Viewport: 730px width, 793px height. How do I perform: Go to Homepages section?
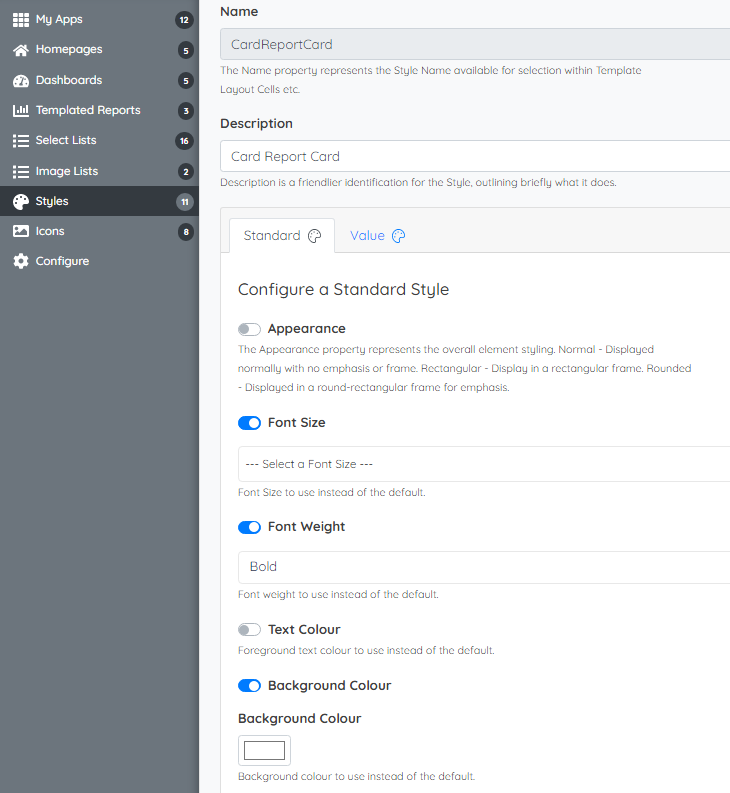pyautogui.click(x=99, y=50)
